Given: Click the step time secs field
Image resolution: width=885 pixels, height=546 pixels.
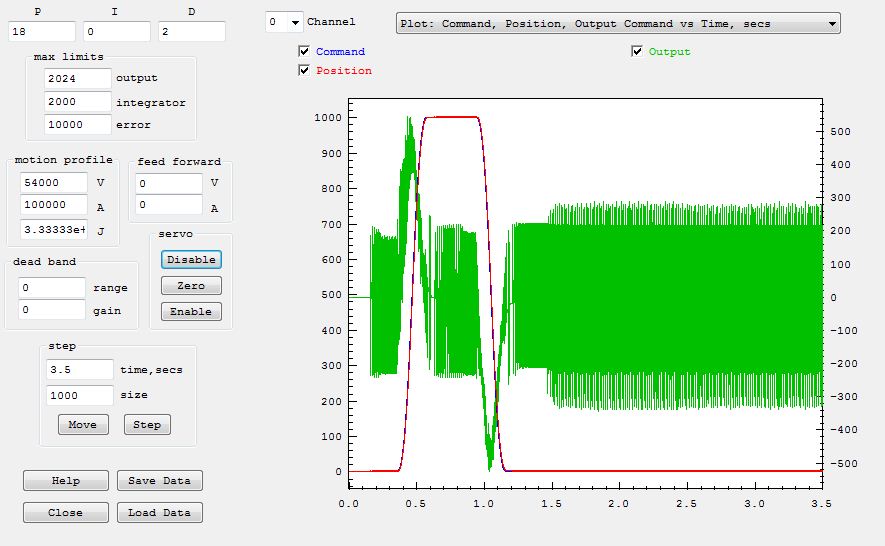Looking at the screenshot, I should pyautogui.click(x=79, y=369).
